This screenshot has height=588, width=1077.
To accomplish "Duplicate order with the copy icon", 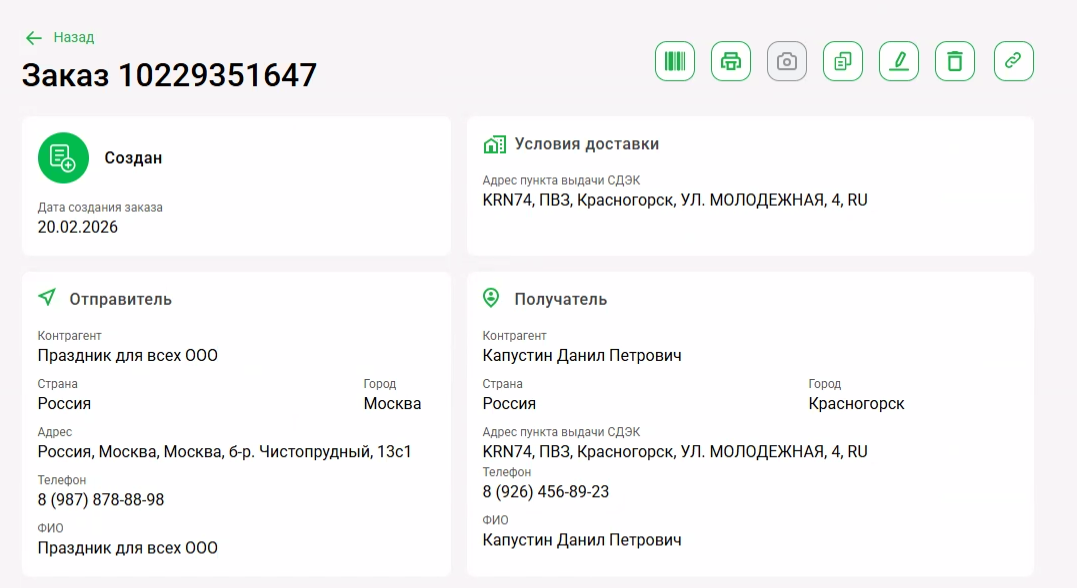I will pos(843,61).
